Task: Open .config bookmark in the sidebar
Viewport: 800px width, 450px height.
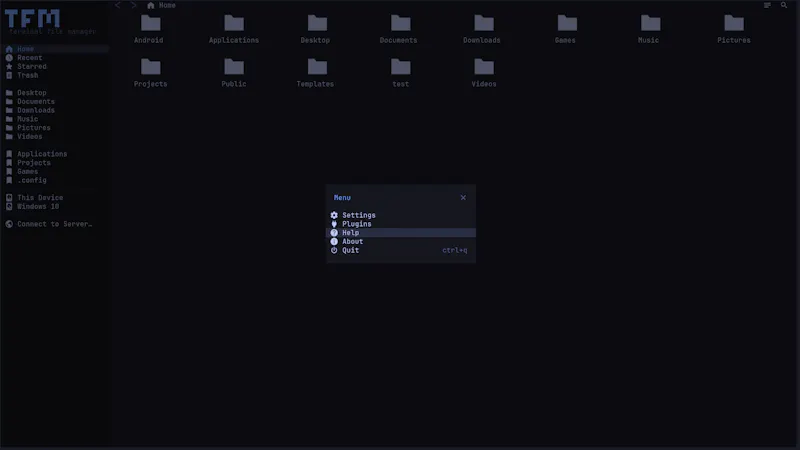Action: [x=55, y=180]
